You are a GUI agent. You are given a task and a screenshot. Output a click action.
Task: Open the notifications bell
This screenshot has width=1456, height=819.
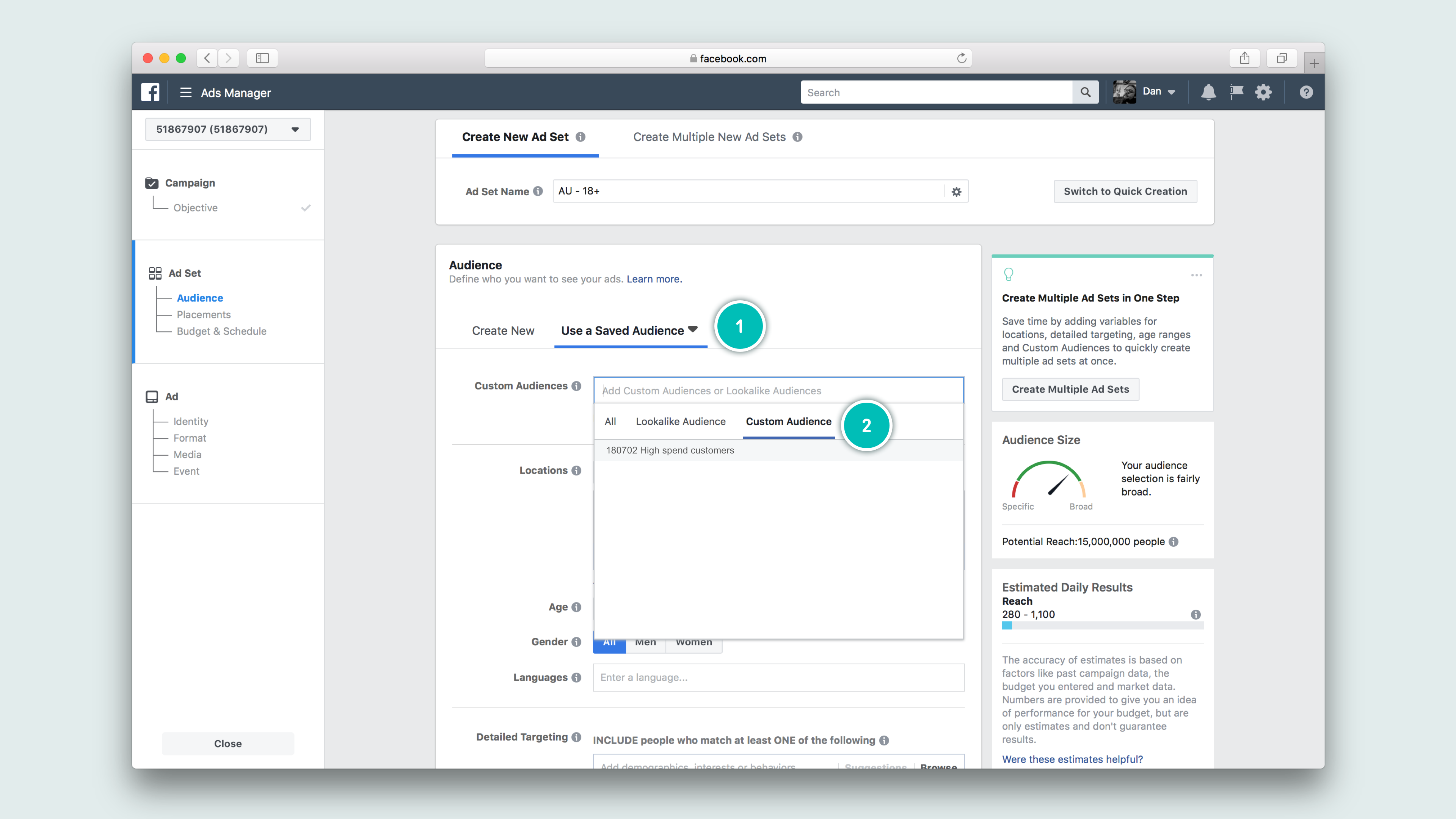coord(1208,92)
